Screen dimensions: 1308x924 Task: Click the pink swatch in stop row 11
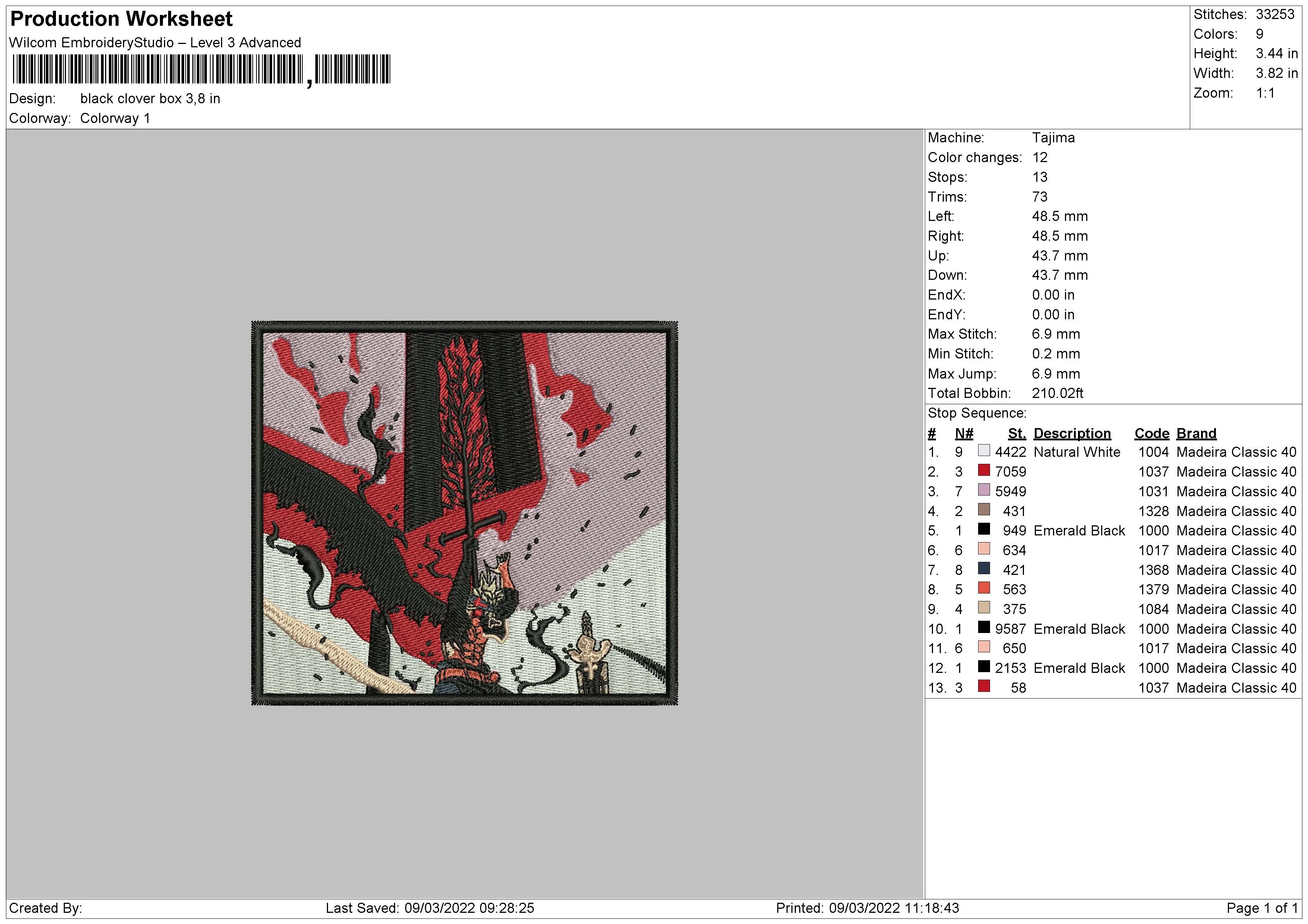pyautogui.click(x=984, y=647)
